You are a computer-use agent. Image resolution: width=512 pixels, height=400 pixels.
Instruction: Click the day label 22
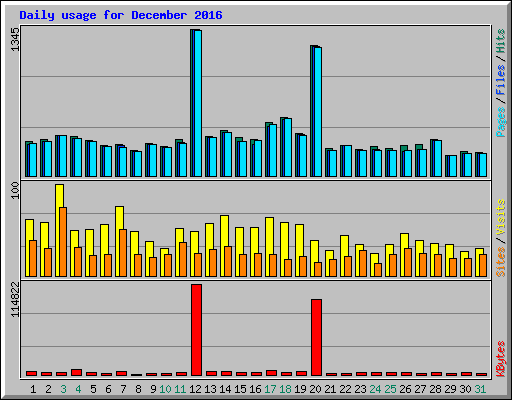click(345, 389)
